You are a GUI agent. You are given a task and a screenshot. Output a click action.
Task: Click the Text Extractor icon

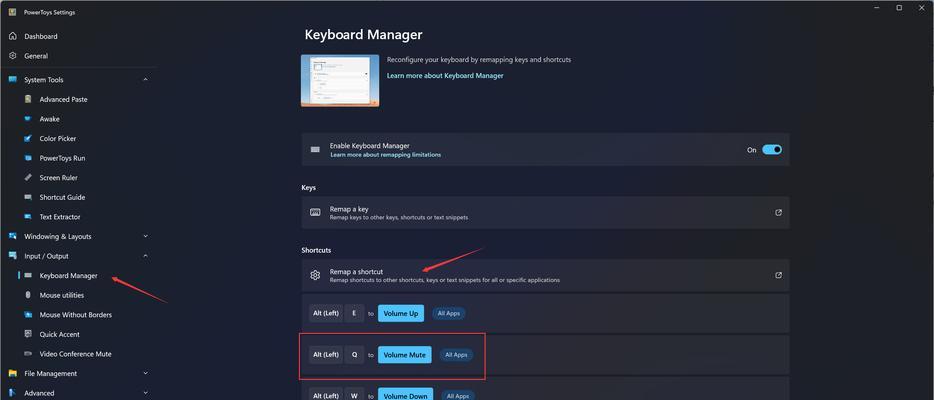click(x=28, y=217)
